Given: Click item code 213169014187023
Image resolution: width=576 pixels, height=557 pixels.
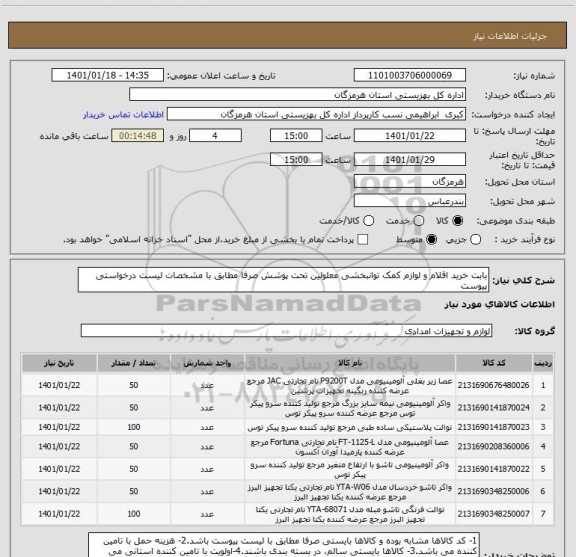Looking at the screenshot, I should 493,427.
